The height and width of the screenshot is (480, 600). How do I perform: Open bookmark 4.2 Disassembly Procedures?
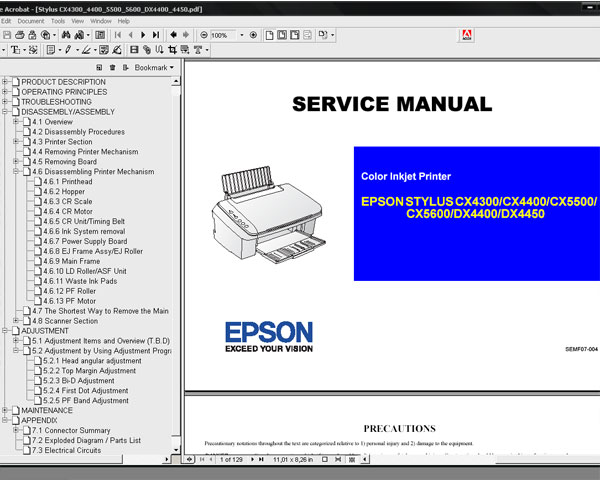click(x=78, y=132)
